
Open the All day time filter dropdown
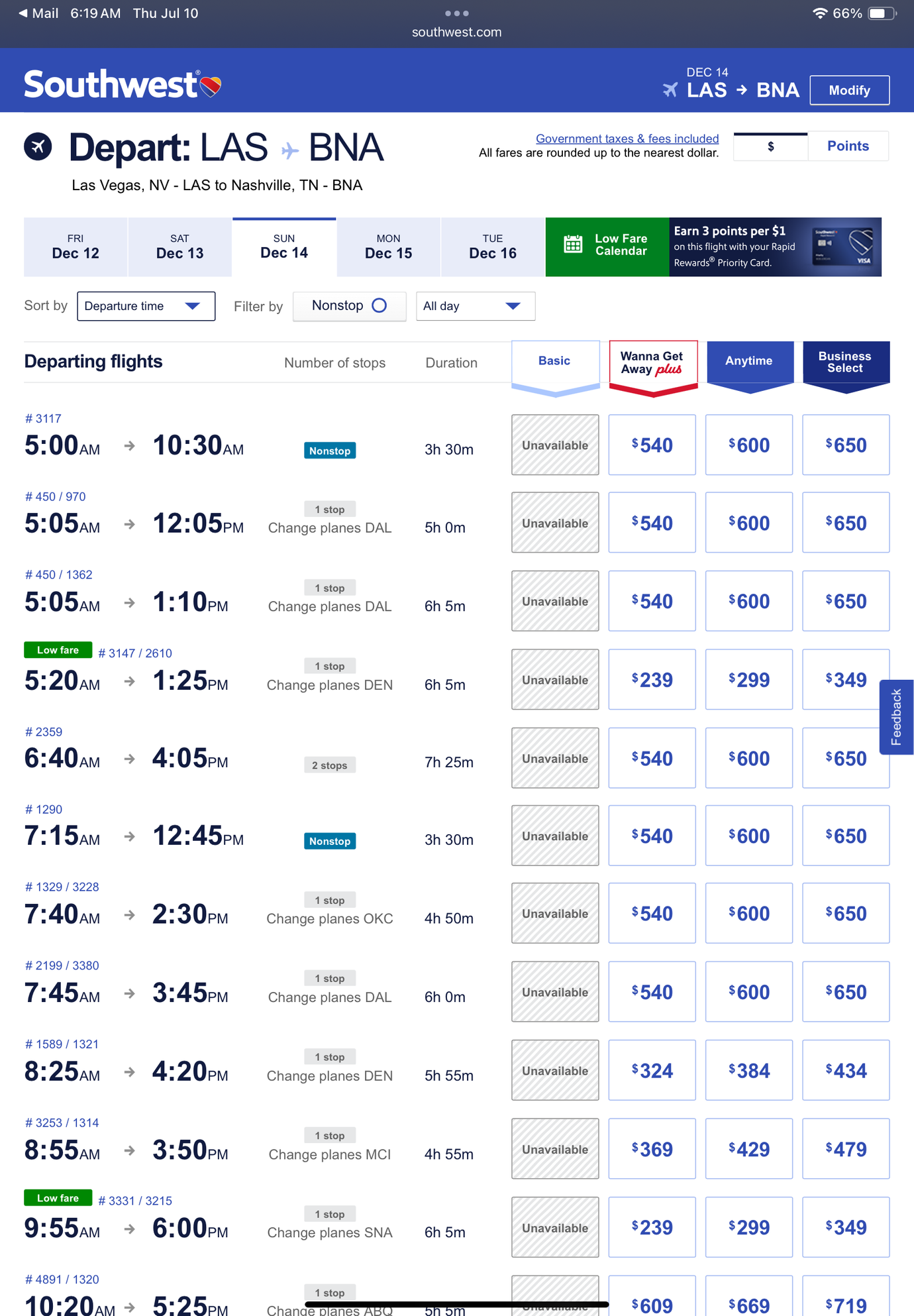coord(474,305)
